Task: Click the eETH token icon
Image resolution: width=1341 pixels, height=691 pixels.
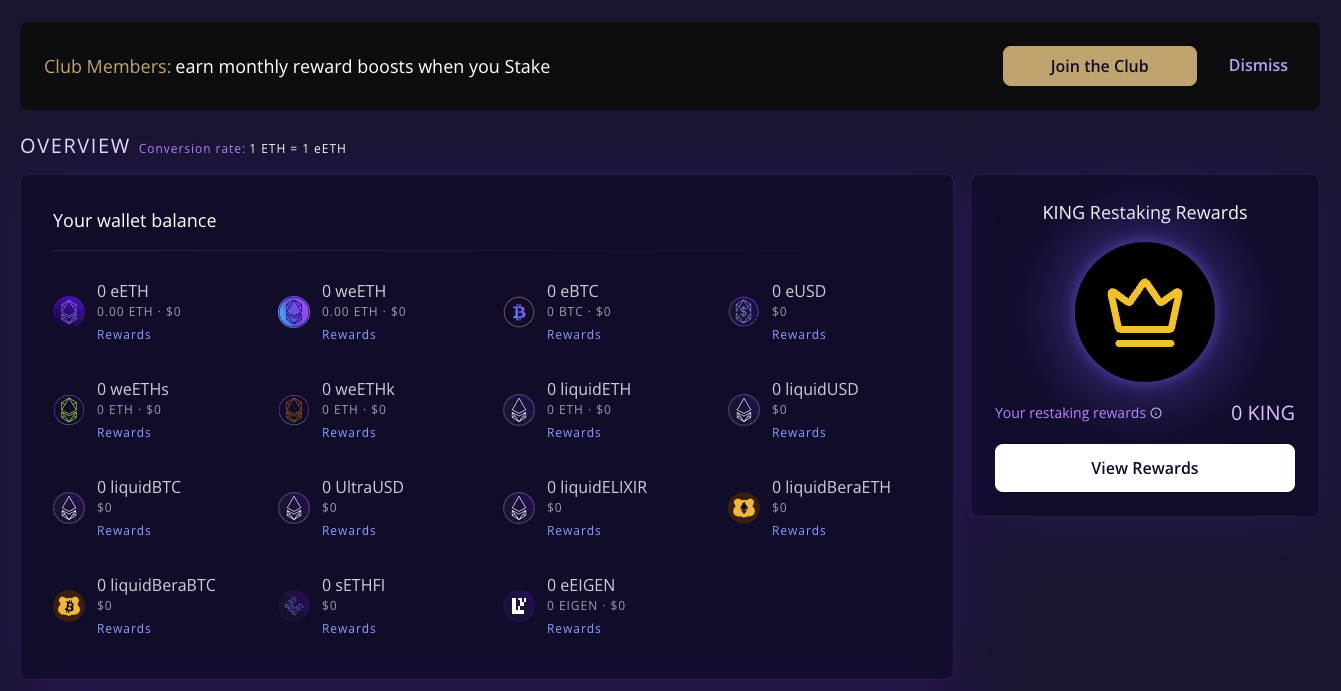Action: pyautogui.click(x=69, y=311)
